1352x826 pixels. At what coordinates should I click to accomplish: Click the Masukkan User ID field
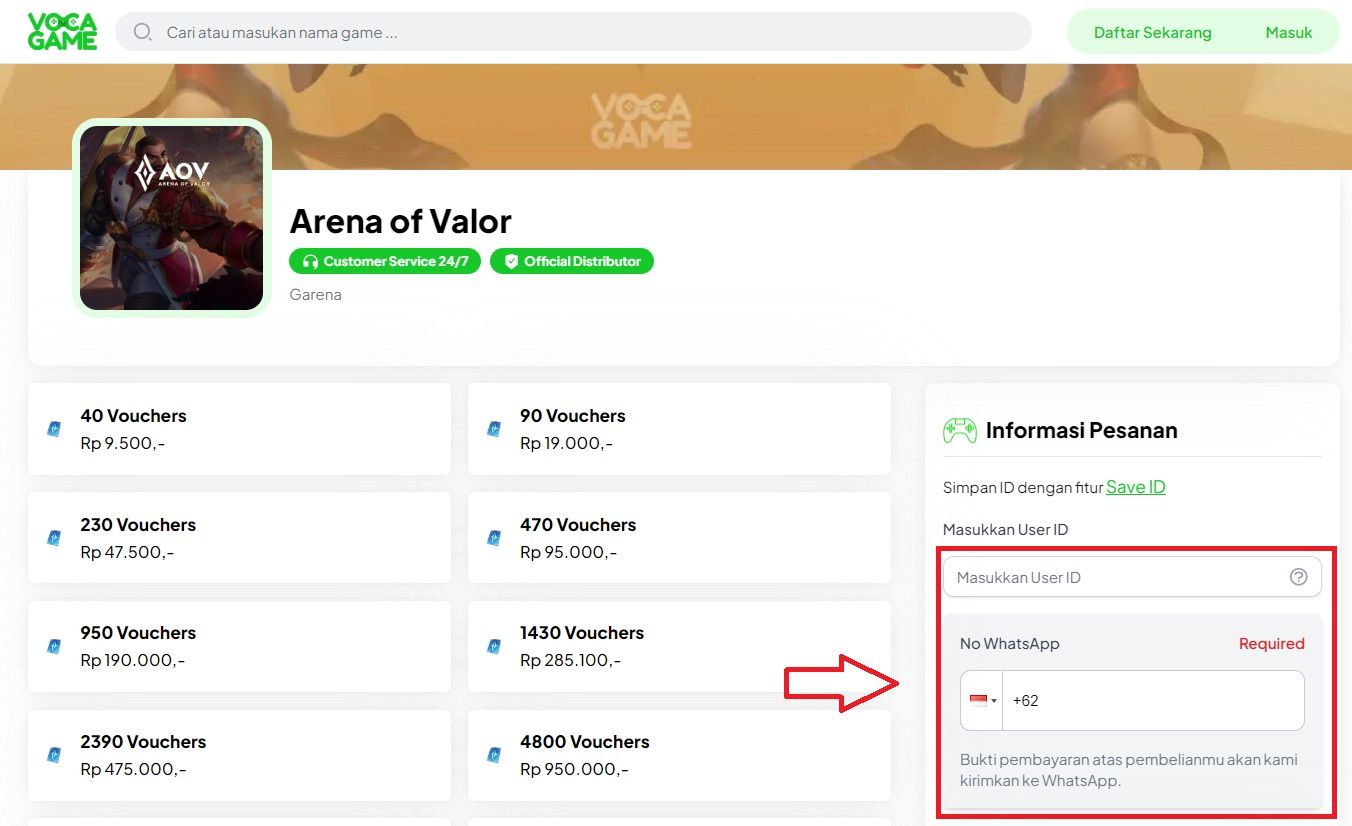[x=1132, y=577]
